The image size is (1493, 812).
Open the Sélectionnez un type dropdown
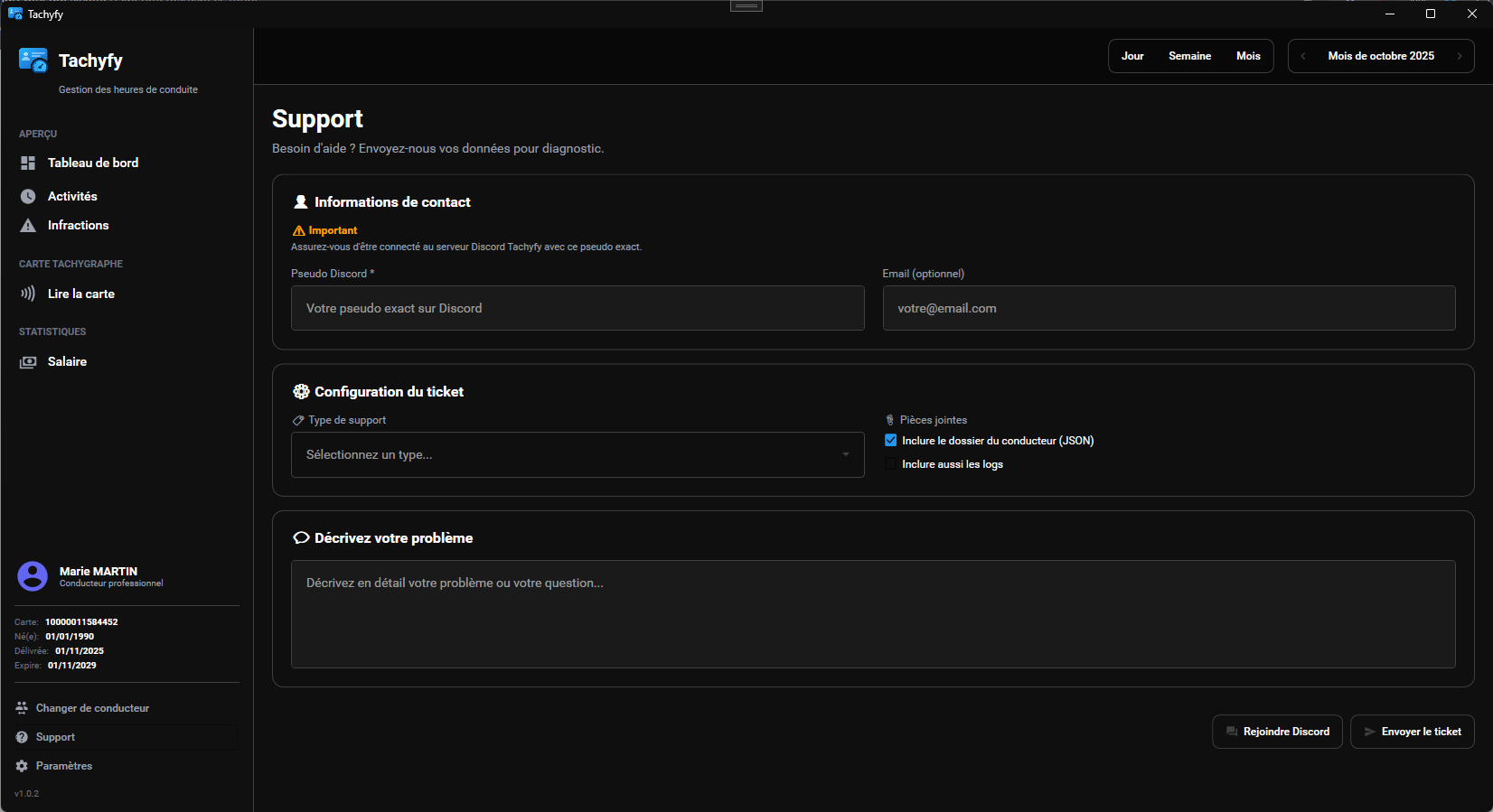tap(577, 454)
